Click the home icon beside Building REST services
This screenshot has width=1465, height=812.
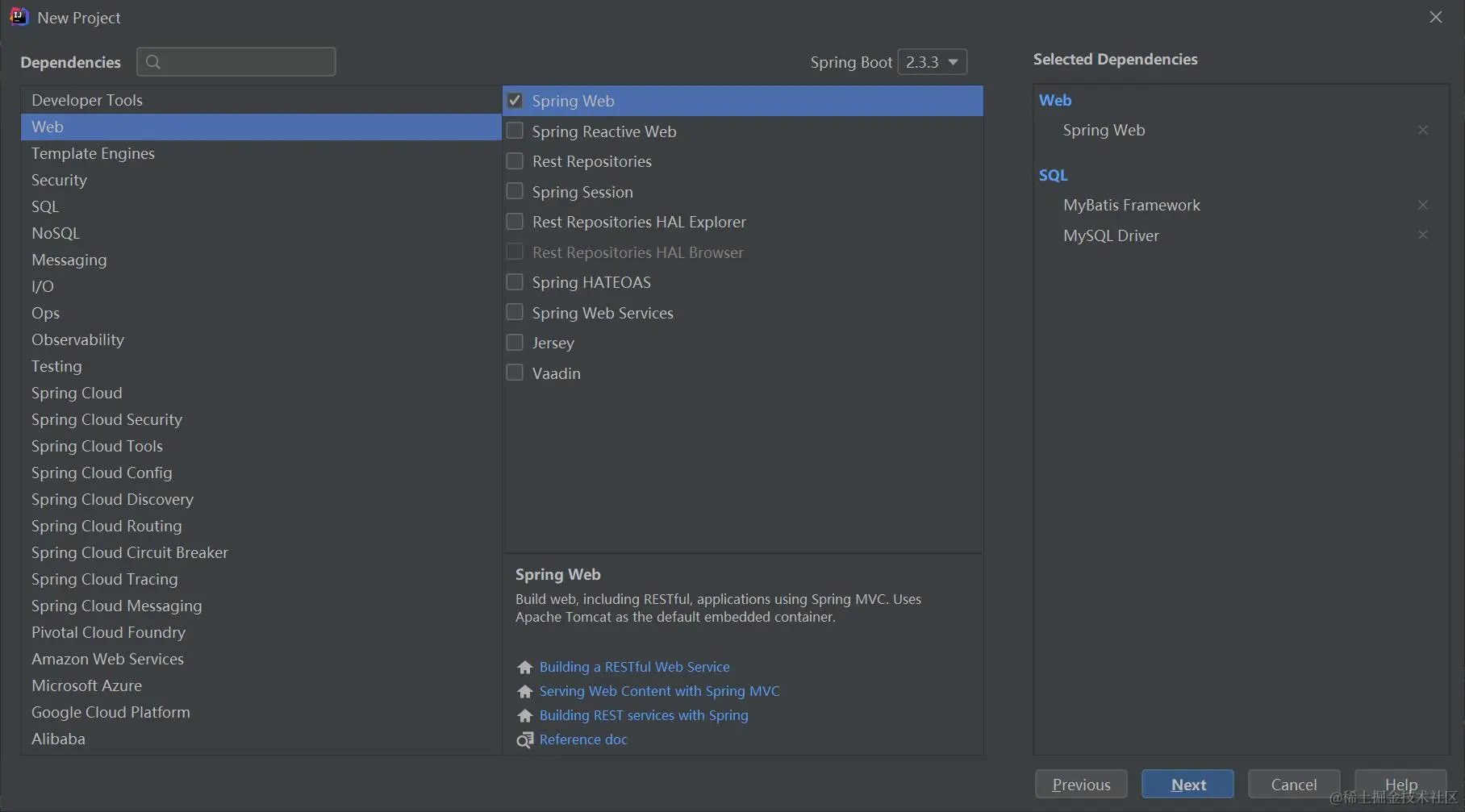click(525, 715)
